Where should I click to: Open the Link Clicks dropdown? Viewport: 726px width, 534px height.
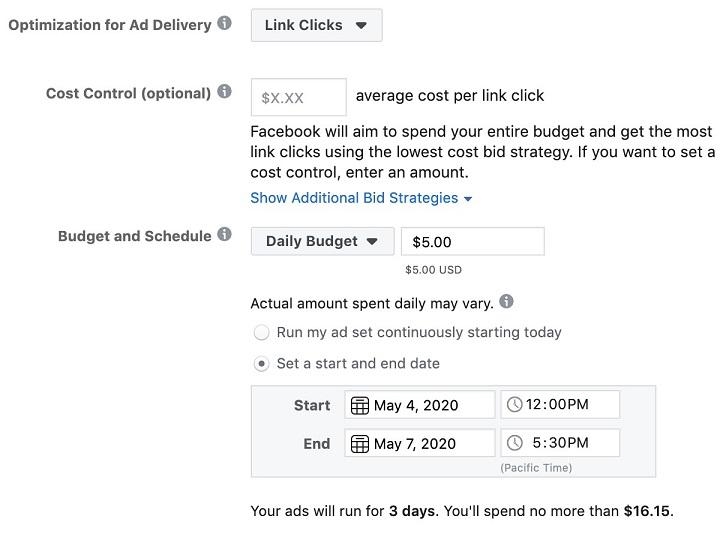coord(316,25)
